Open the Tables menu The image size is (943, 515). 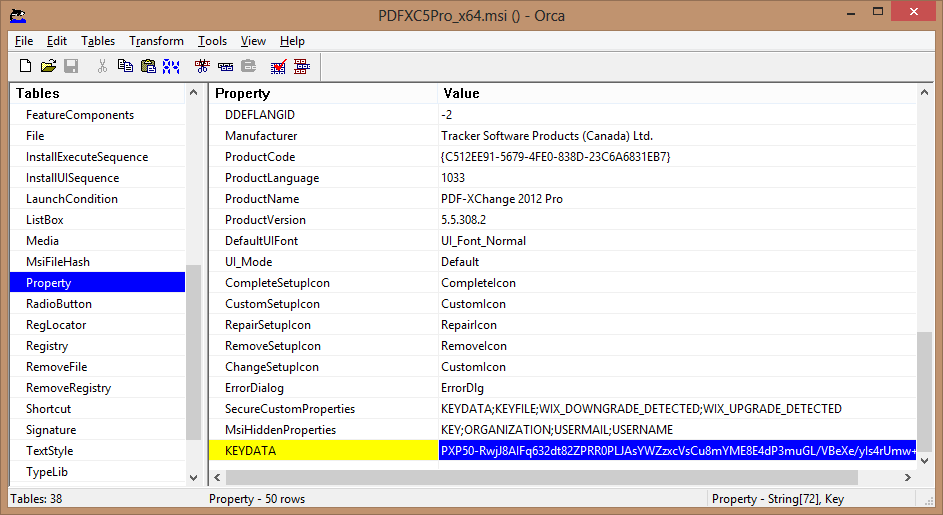pyautogui.click(x=98, y=41)
